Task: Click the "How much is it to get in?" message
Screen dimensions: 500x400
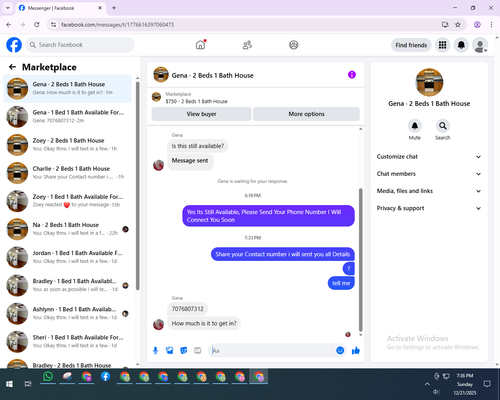Action: (x=204, y=323)
